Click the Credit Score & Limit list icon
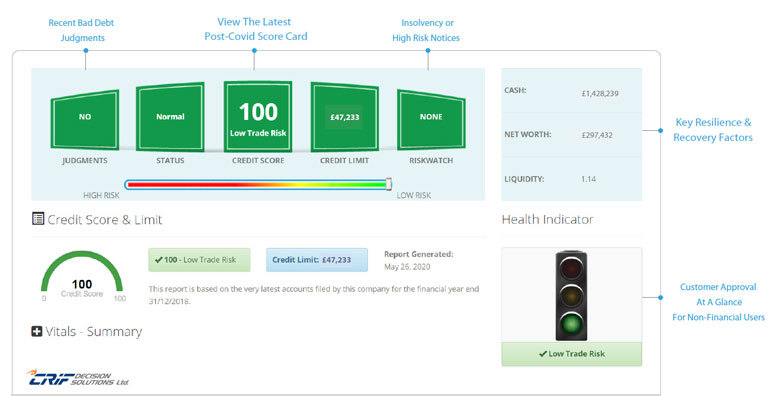Image resolution: width=780 pixels, height=396 pixels. coord(38,218)
